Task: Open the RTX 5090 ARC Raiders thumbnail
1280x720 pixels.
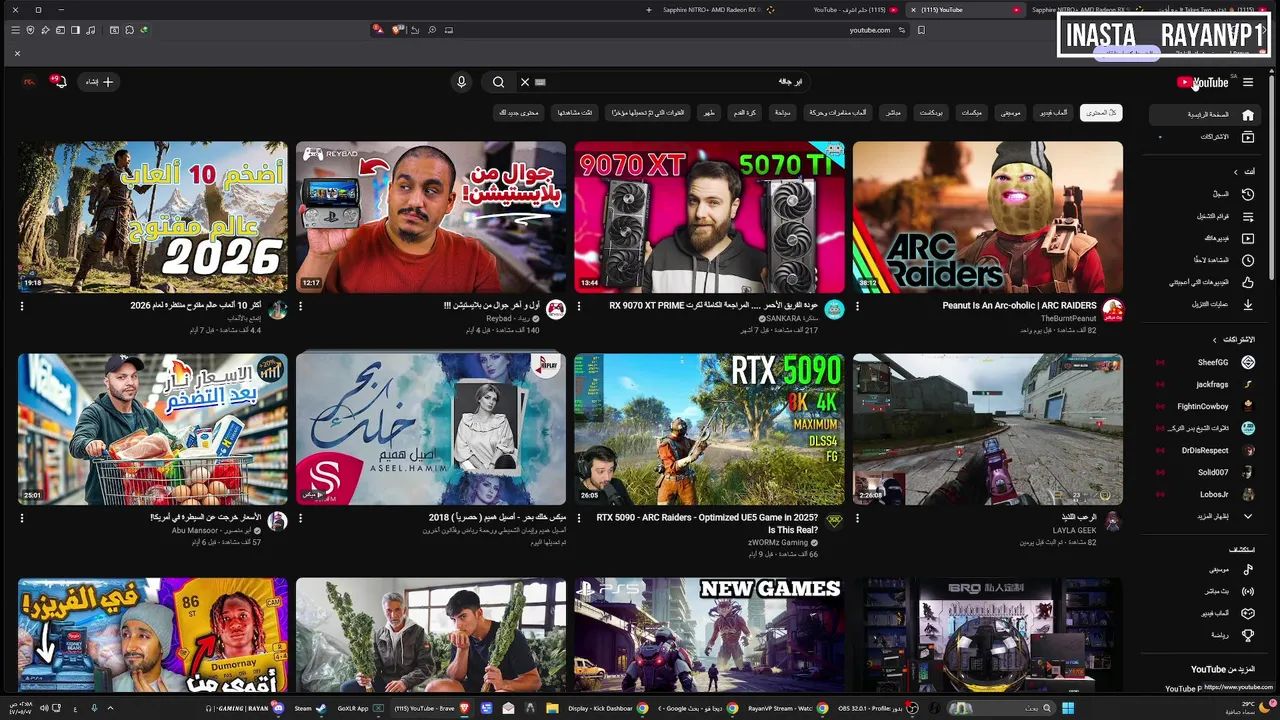Action: (709, 429)
